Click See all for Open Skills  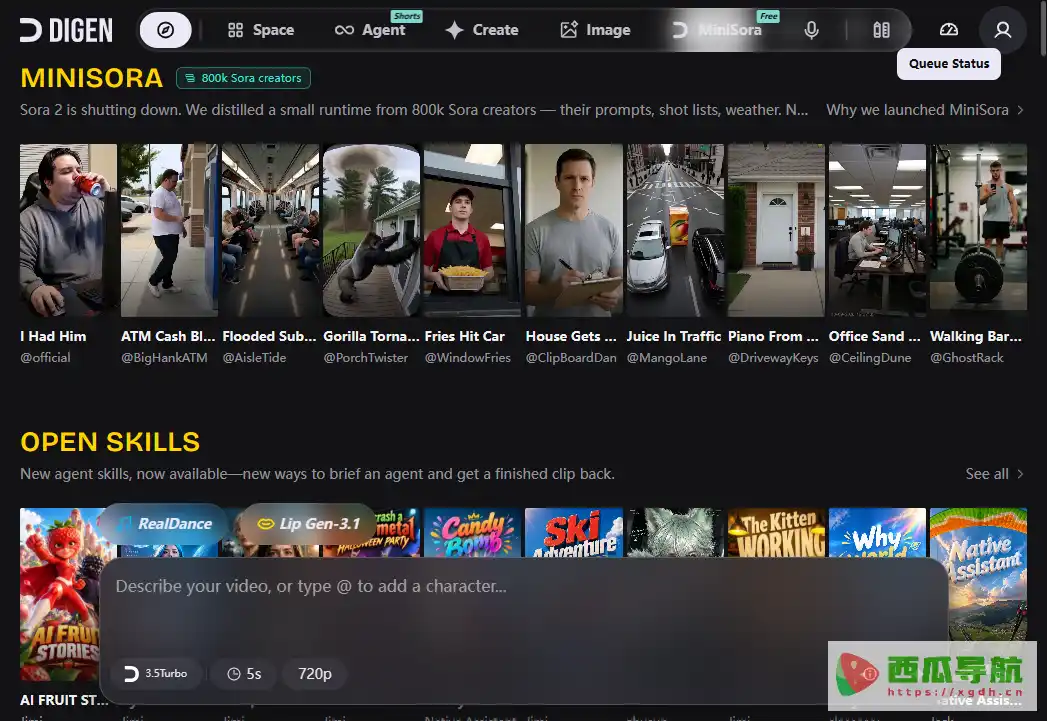[994, 474]
